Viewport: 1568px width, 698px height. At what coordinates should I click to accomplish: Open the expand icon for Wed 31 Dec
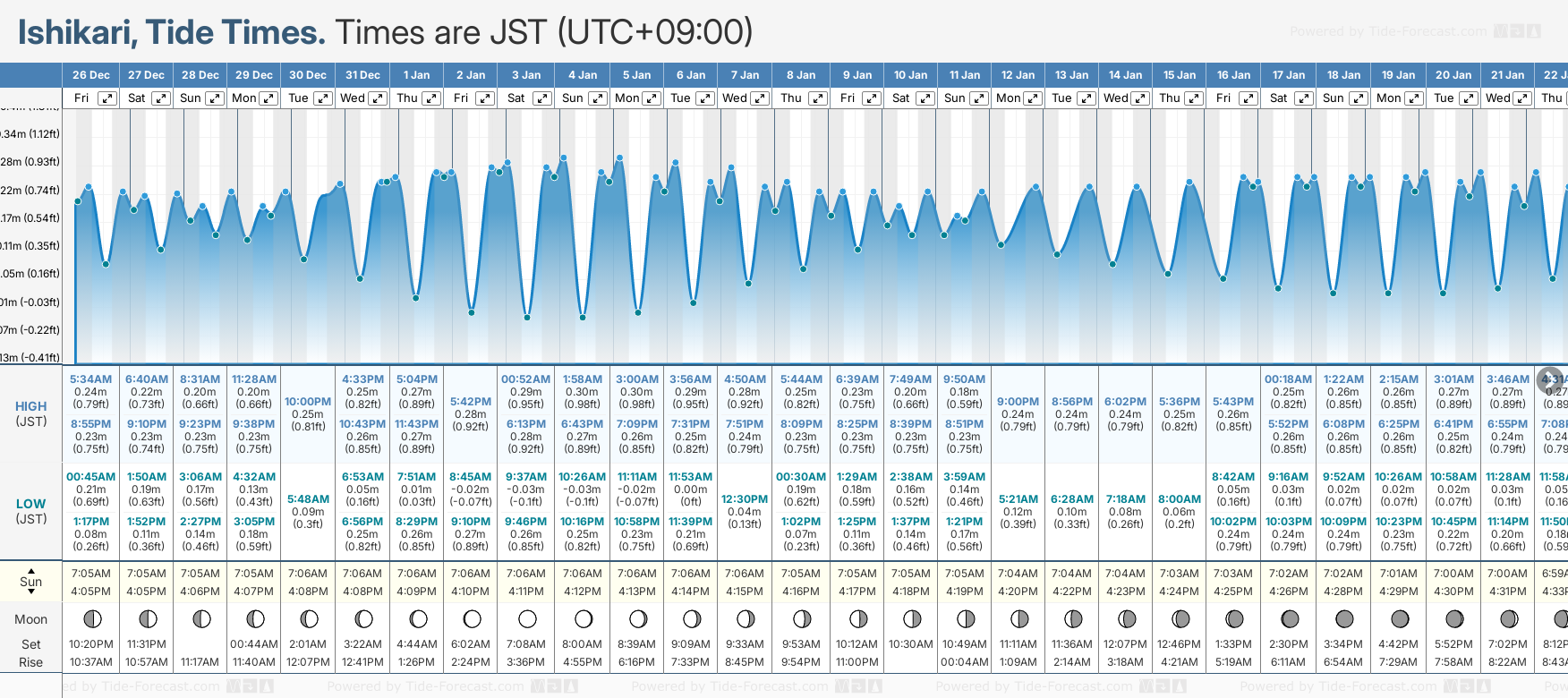(378, 98)
